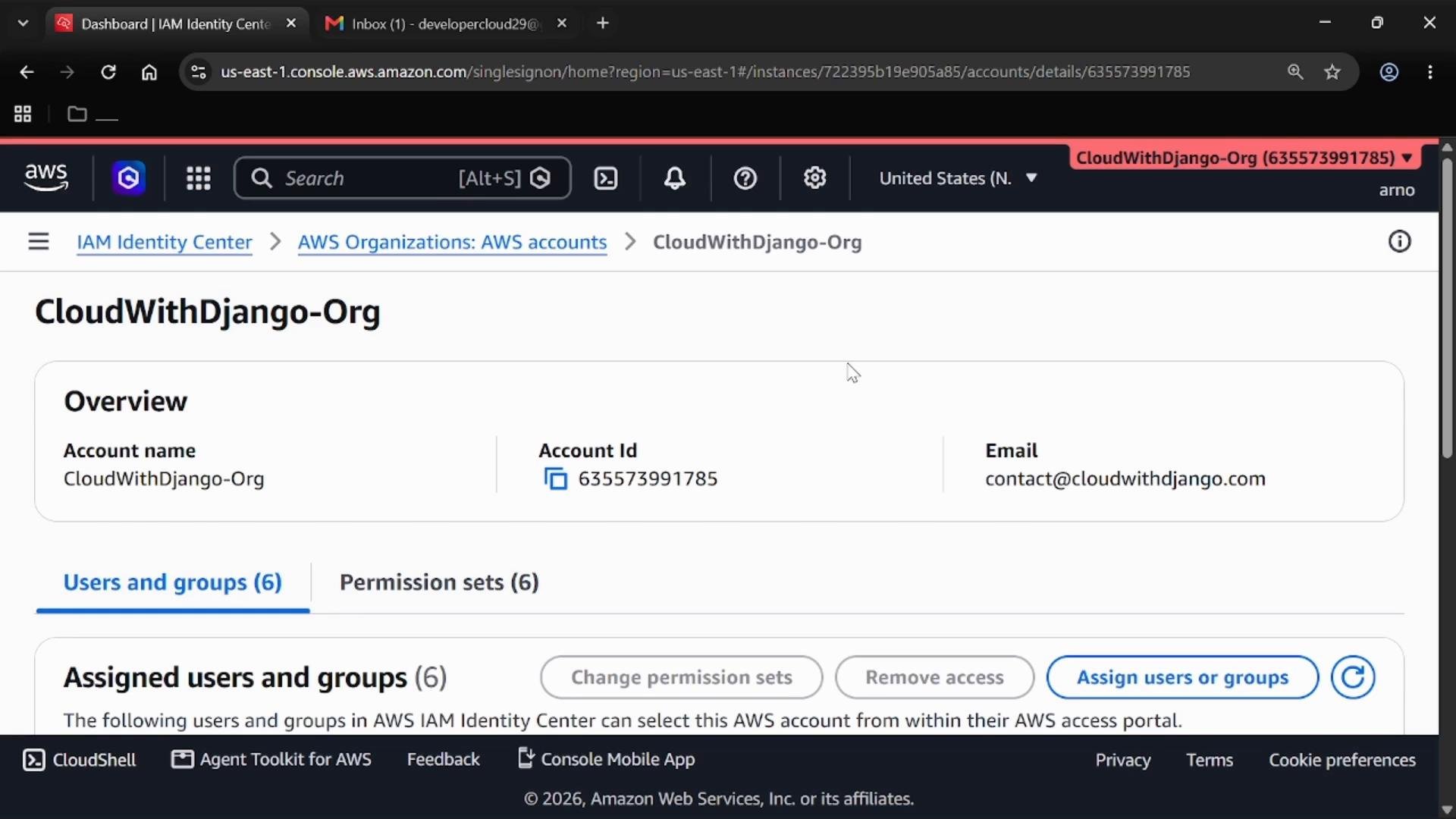Open the browser apps shortcut grid
1456x819 pixels.
(x=23, y=114)
